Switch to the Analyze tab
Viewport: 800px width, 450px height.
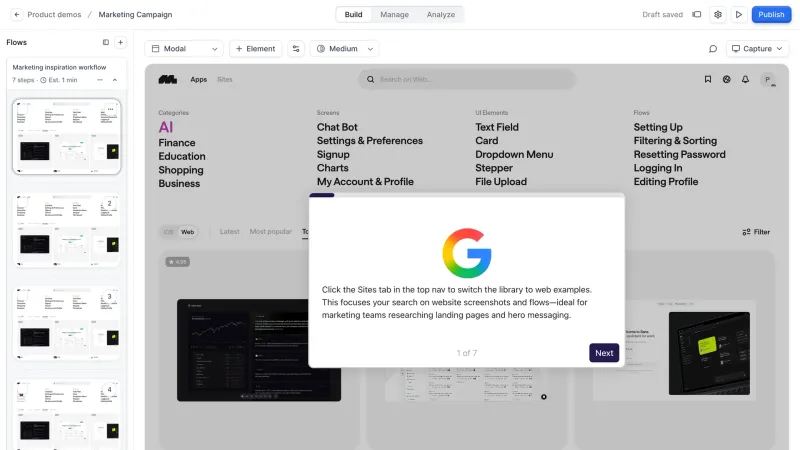coord(441,14)
